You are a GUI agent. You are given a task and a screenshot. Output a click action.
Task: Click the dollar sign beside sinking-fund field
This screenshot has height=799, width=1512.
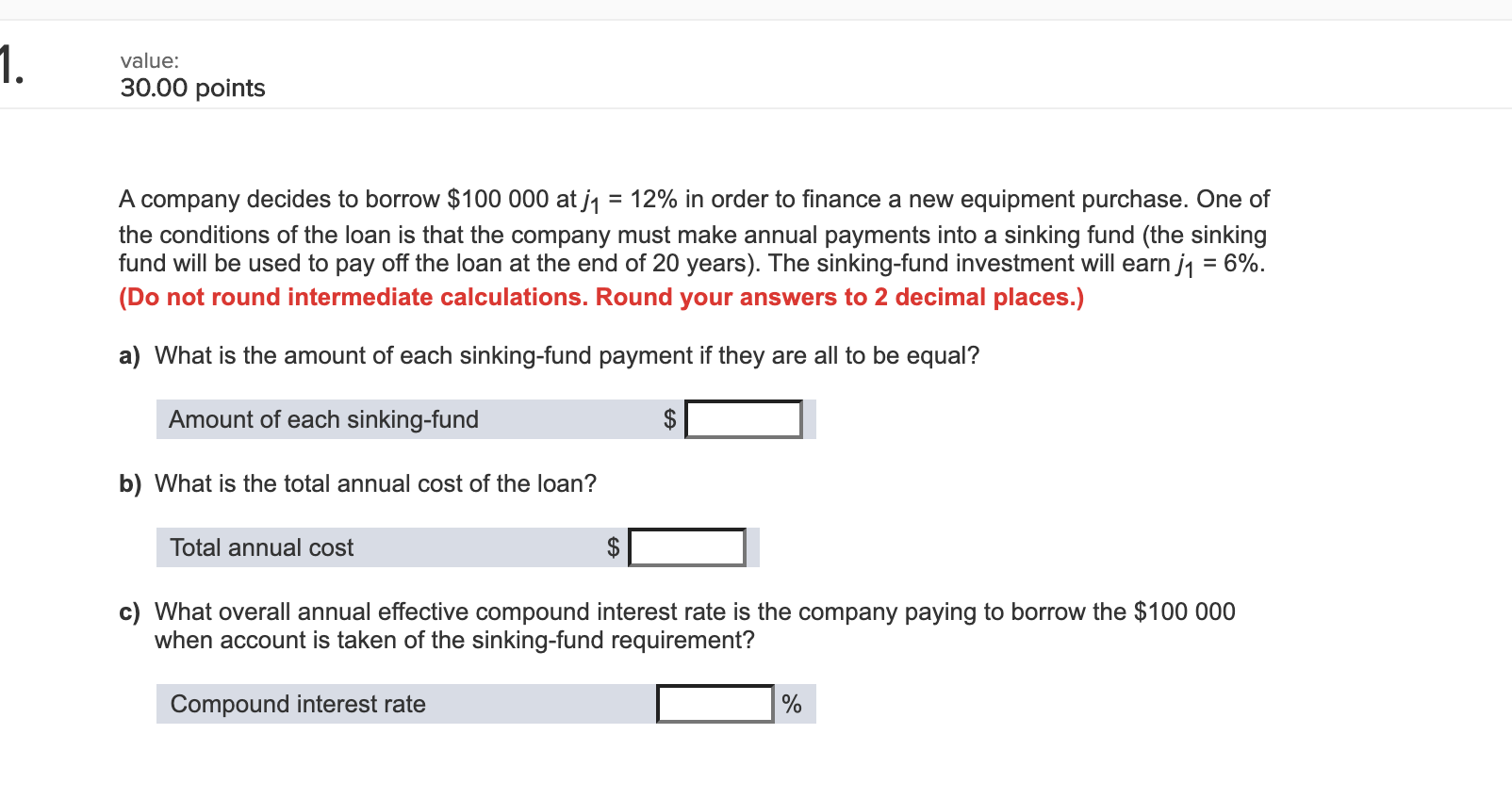[669, 418]
